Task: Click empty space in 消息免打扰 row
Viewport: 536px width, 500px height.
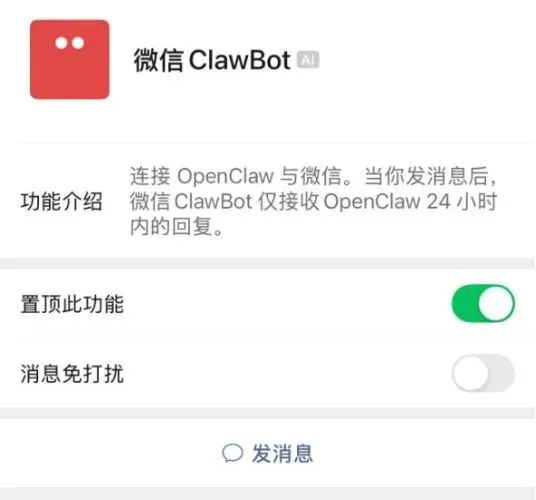Action: coord(287,374)
